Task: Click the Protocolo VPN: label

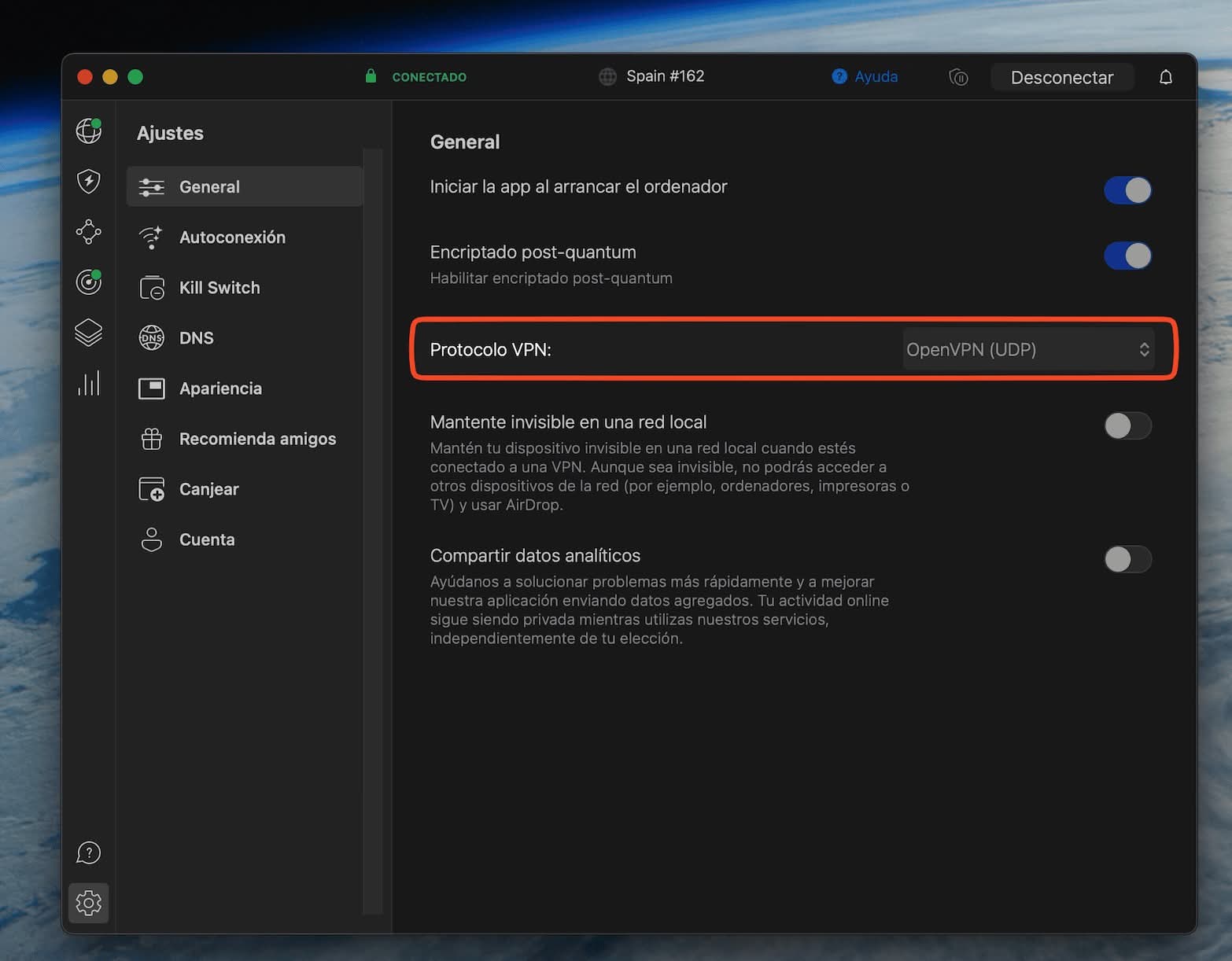Action: coord(490,349)
